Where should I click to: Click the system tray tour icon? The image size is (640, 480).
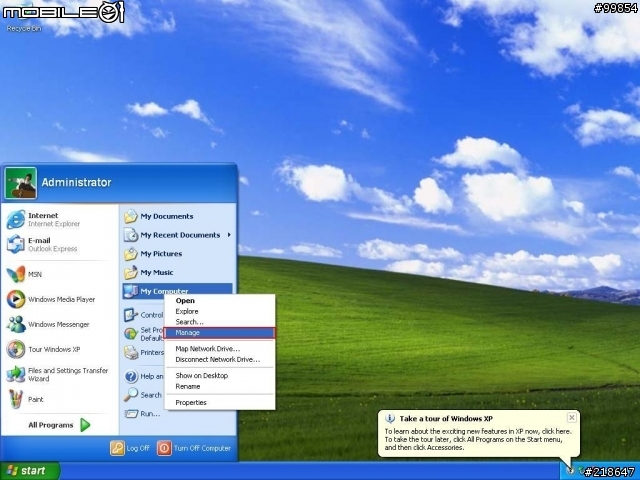point(571,471)
